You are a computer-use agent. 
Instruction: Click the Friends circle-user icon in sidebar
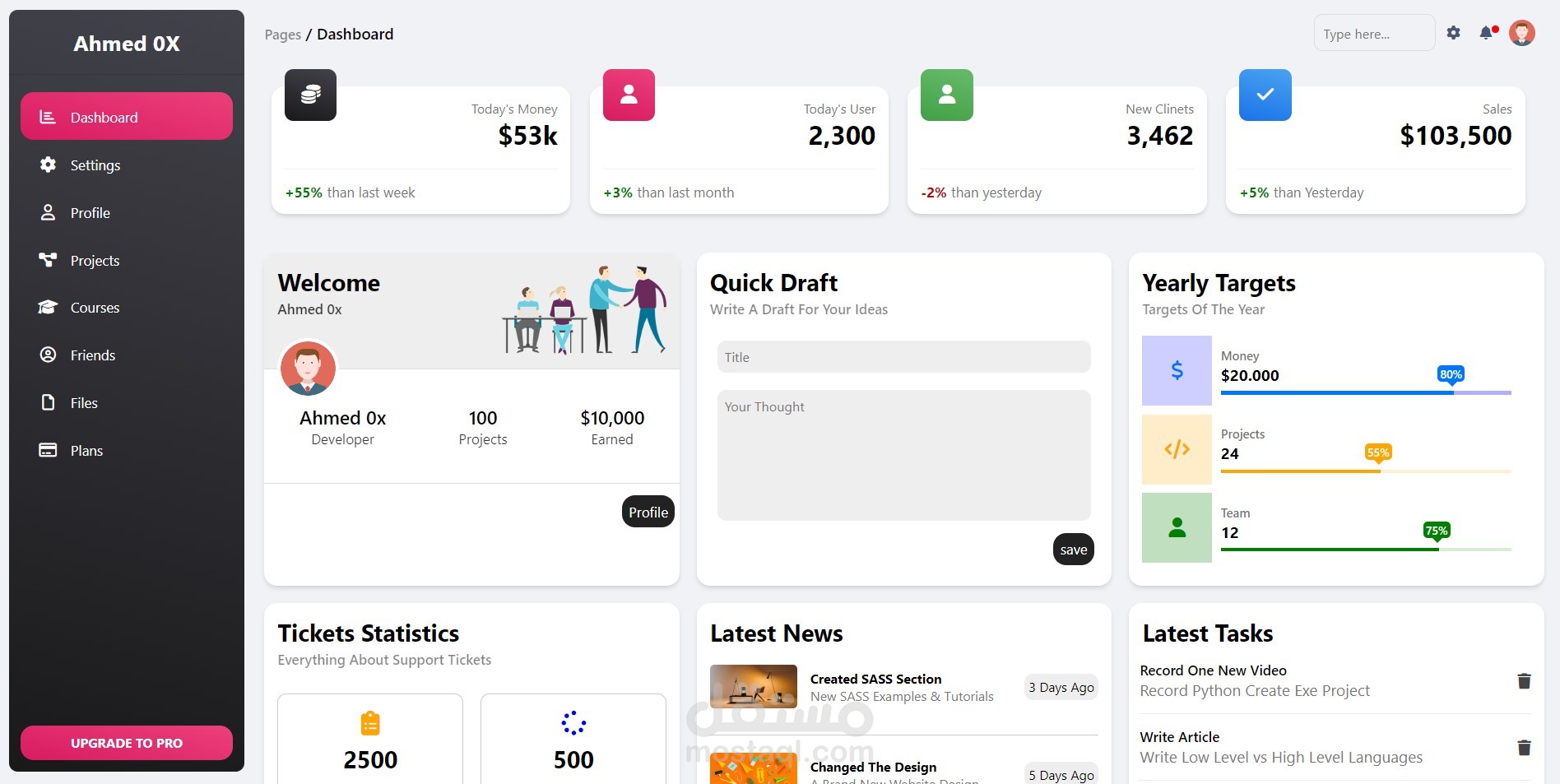[x=48, y=355]
